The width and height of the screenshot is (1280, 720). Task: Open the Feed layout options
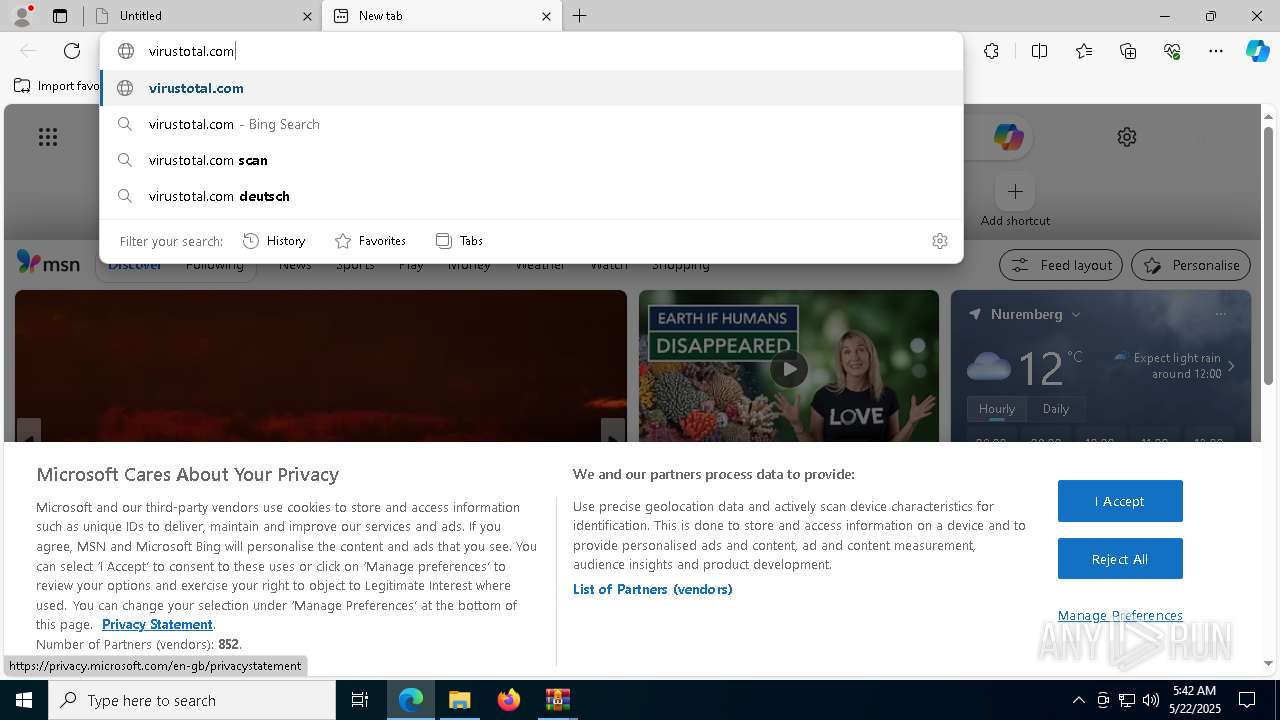click(1061, 265)
